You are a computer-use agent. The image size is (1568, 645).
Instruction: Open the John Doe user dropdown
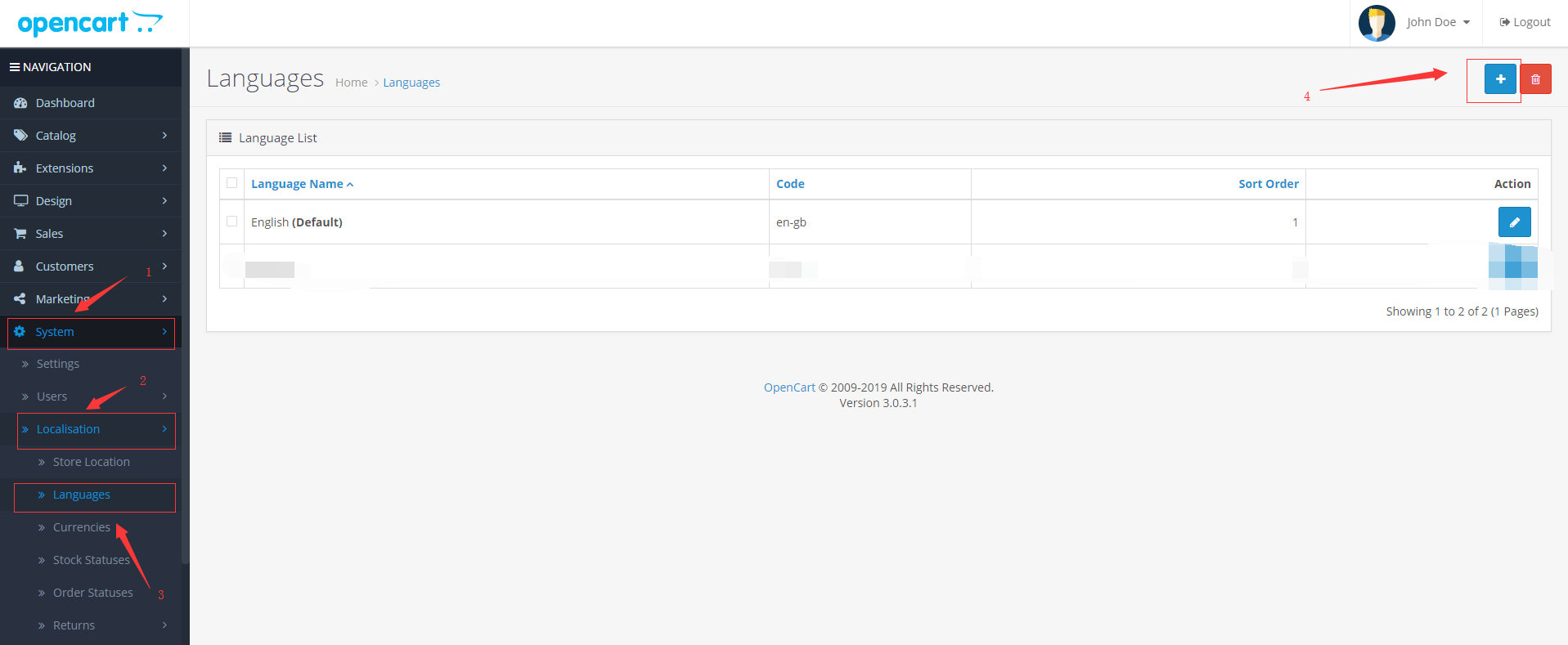pyautogui.click(x=1438, y=22)
